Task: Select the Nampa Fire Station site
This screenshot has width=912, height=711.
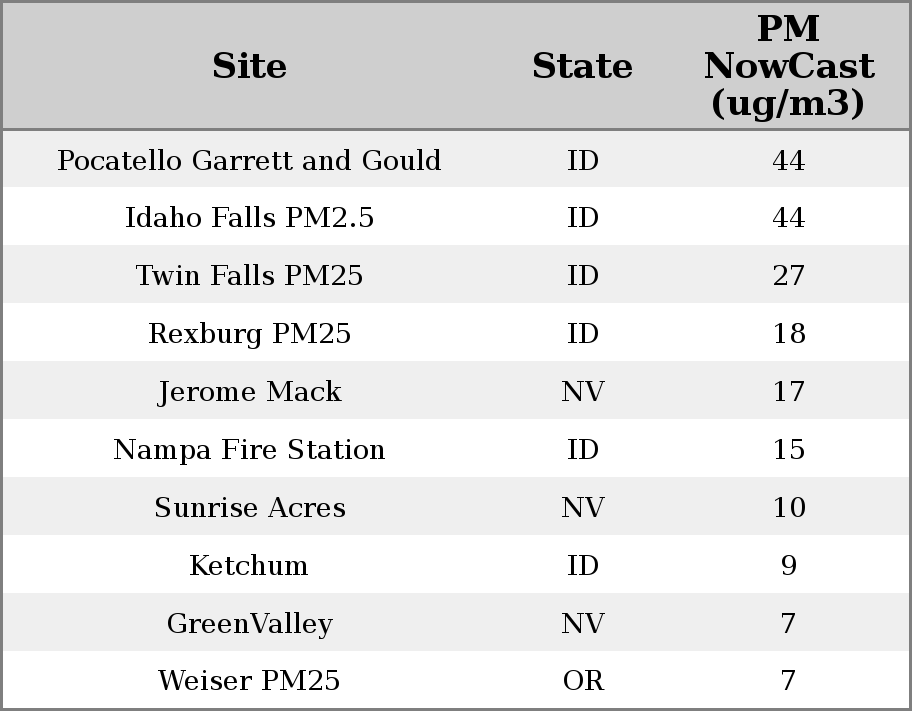Action: coord(249,450)
